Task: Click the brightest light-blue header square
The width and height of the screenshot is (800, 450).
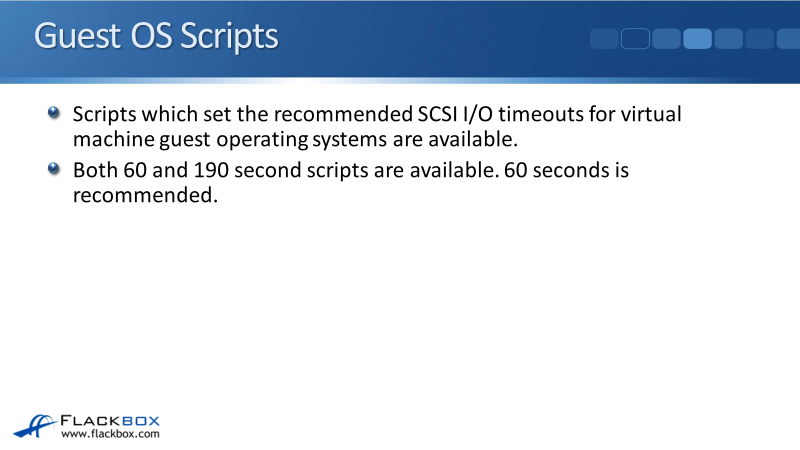Action: [x=697, y=39]
